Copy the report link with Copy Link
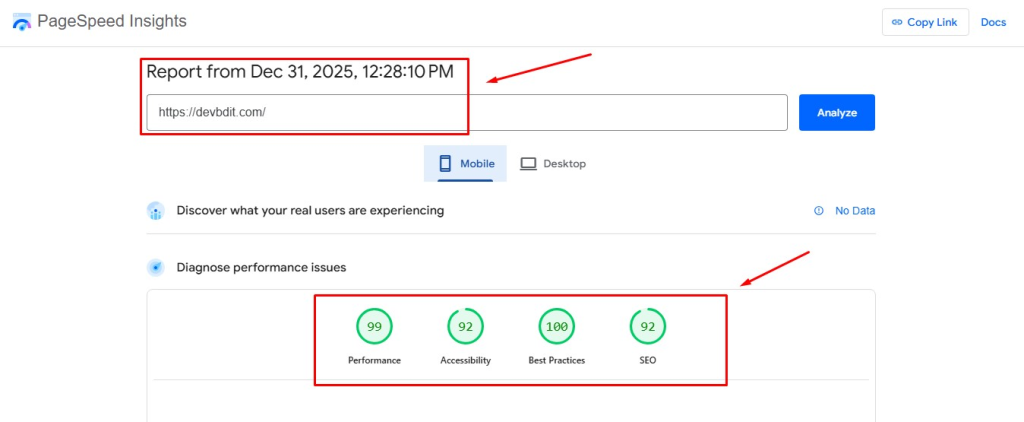This screenshot has width=1024, height=422. (x=925, y=22)
